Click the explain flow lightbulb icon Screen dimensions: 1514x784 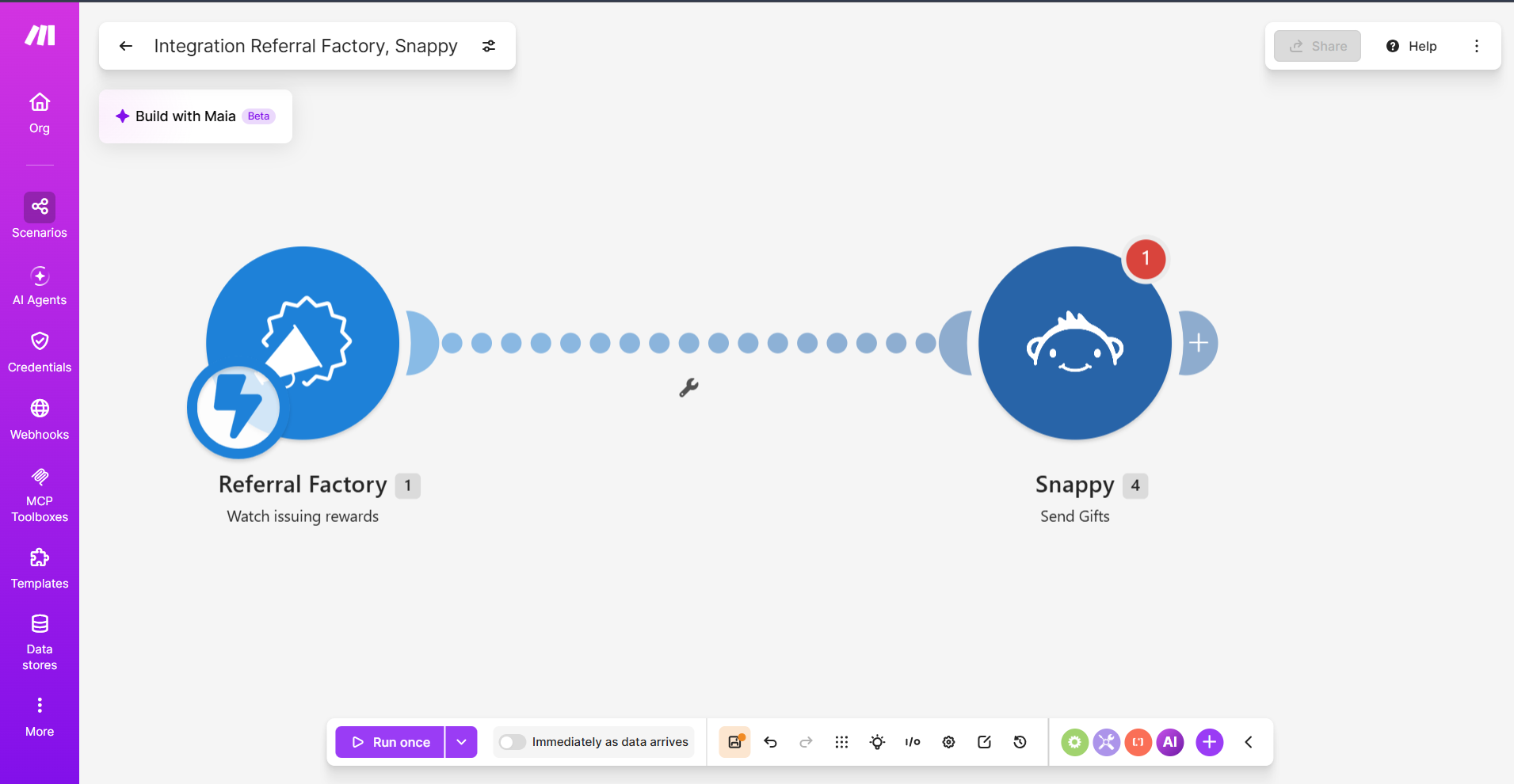point(877,742)
